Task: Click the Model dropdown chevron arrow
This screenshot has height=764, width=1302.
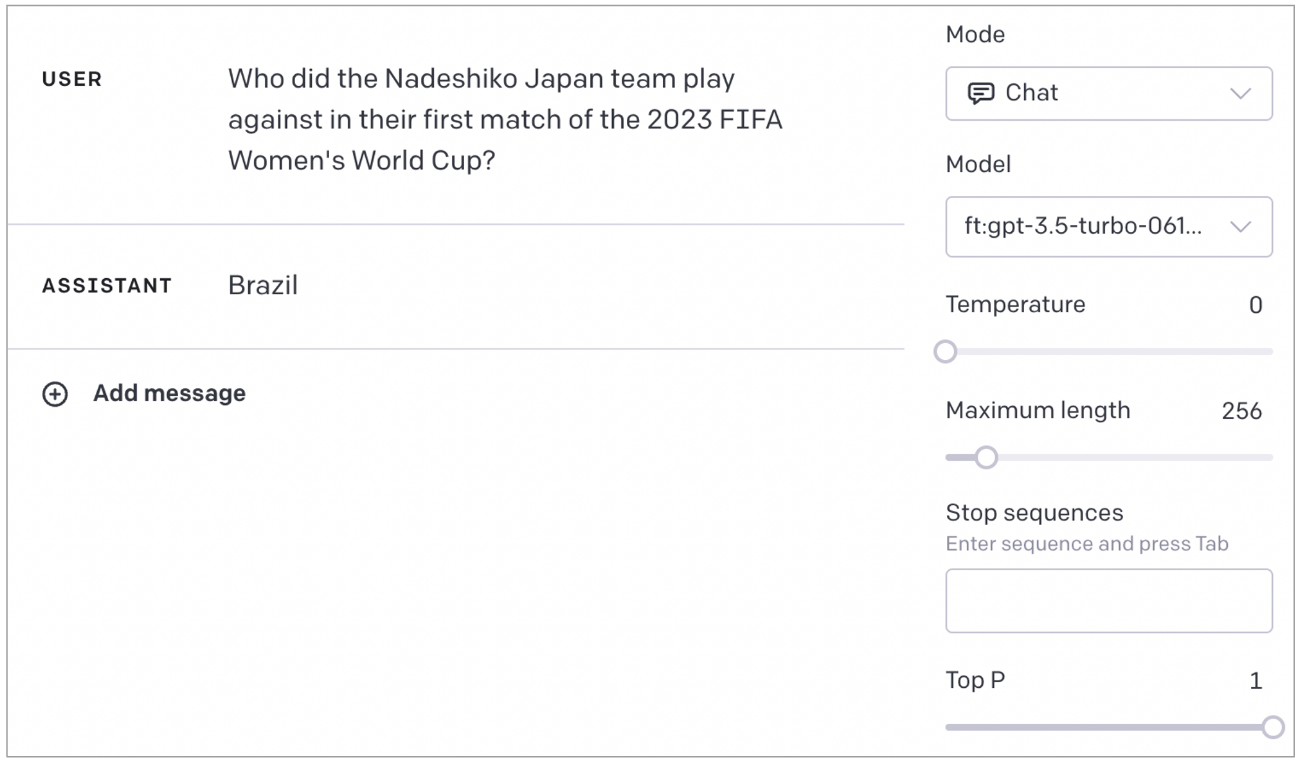Action: pyautogui.click(x=1240, y=228)
